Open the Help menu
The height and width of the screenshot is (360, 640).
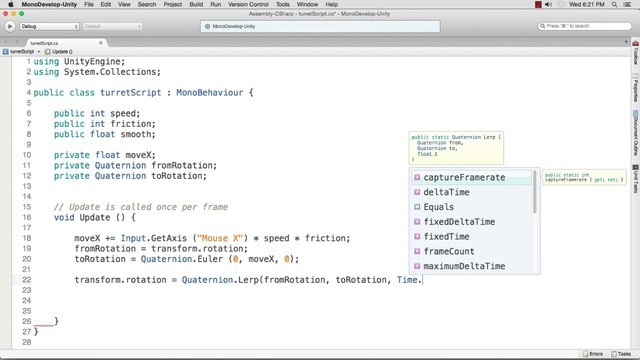coord(331,4)
